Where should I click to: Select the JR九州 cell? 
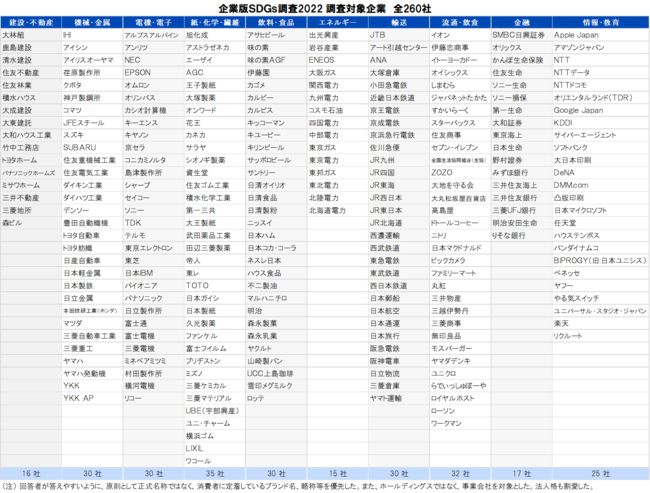pyautogui.click(x=399, y=160)
